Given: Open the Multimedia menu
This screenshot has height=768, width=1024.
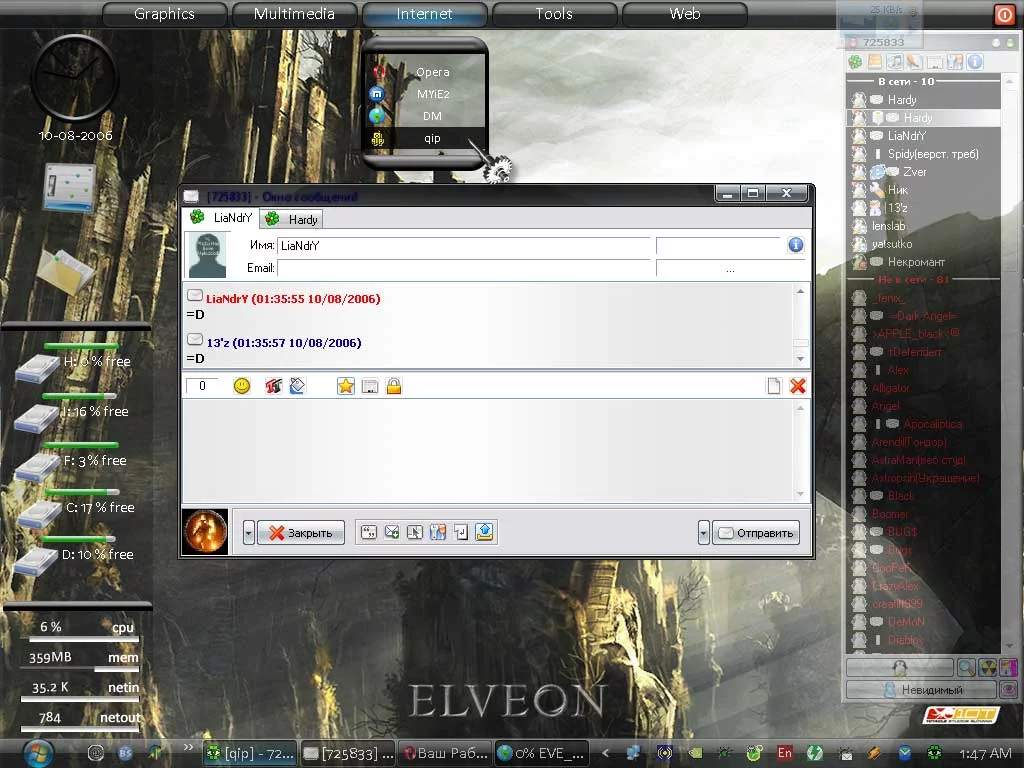Looking at the screenshot, I should [294, 14].
